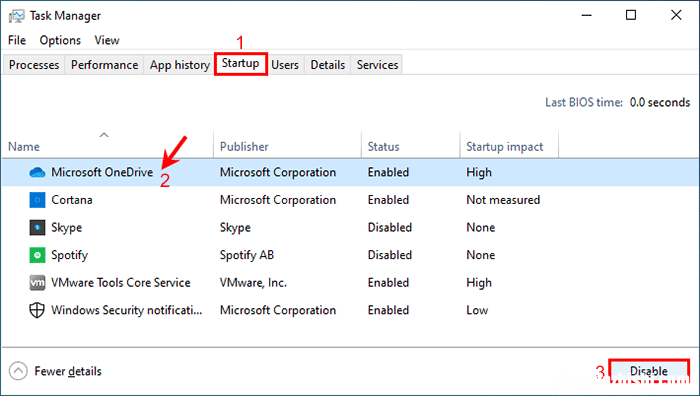
Task: Switch to the Services tab
Action: (377, 65)
